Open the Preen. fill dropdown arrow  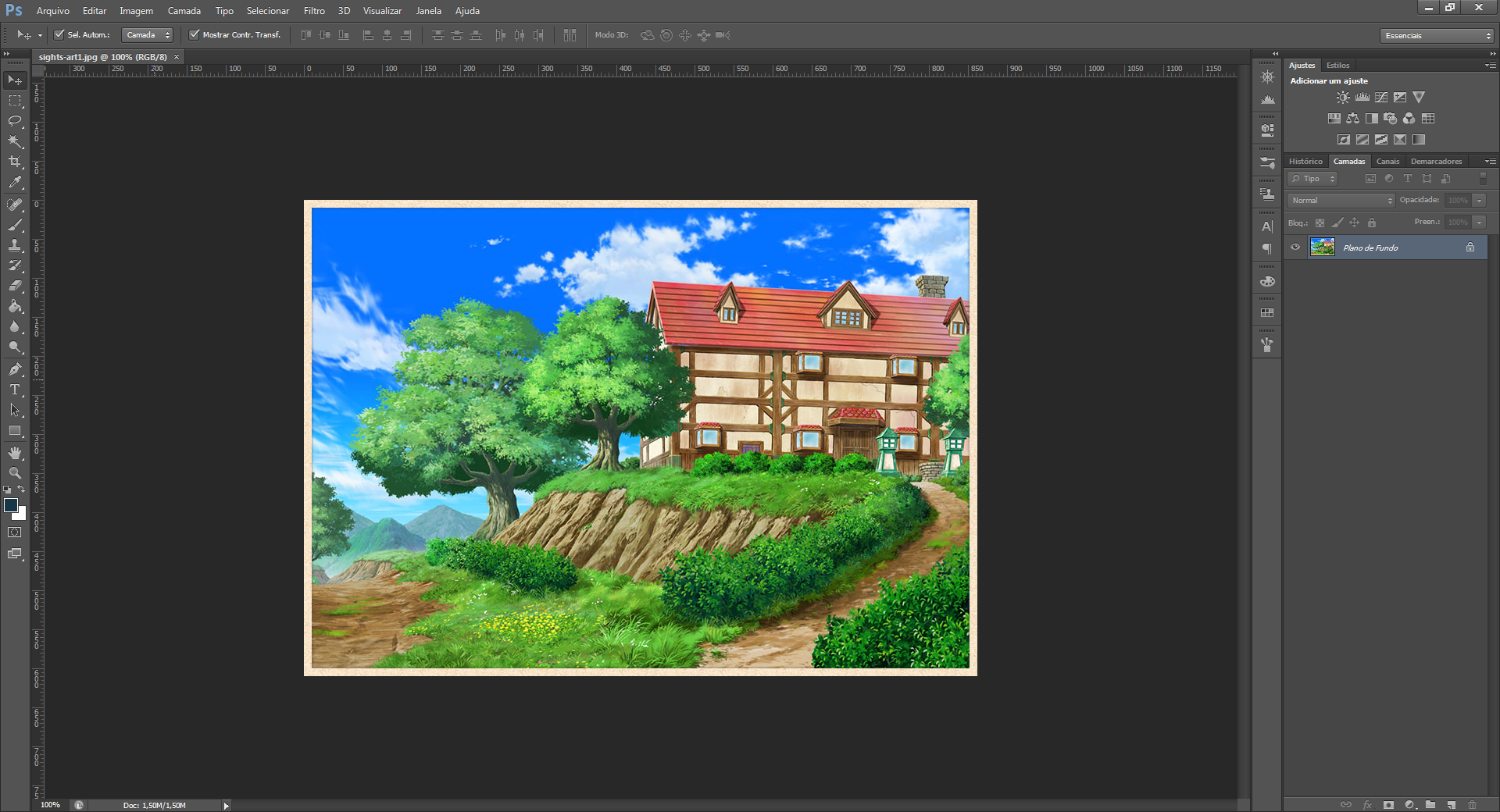tap(1479, 223)
